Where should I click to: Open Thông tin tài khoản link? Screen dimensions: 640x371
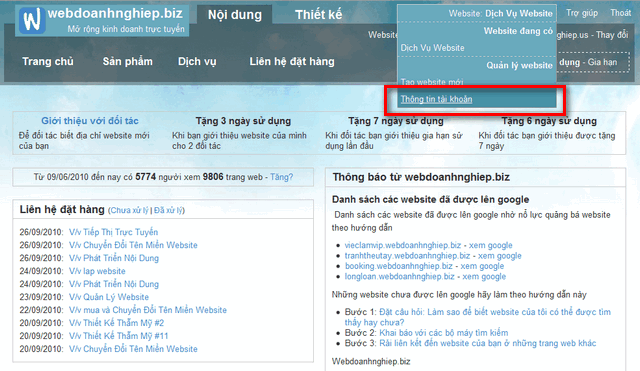point(436,99)
